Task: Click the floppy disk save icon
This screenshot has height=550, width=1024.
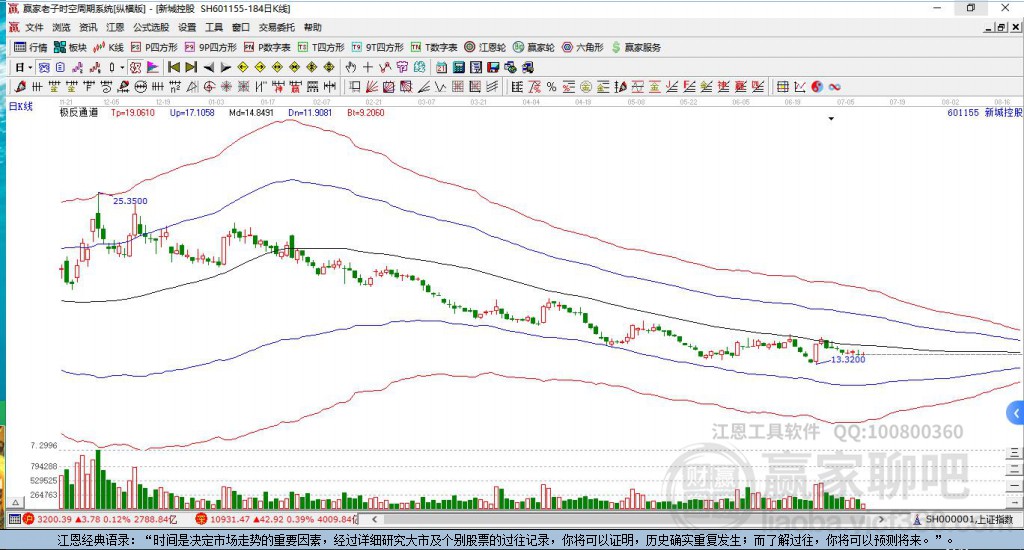Action: pyautogui.click(x=493, y=67)
